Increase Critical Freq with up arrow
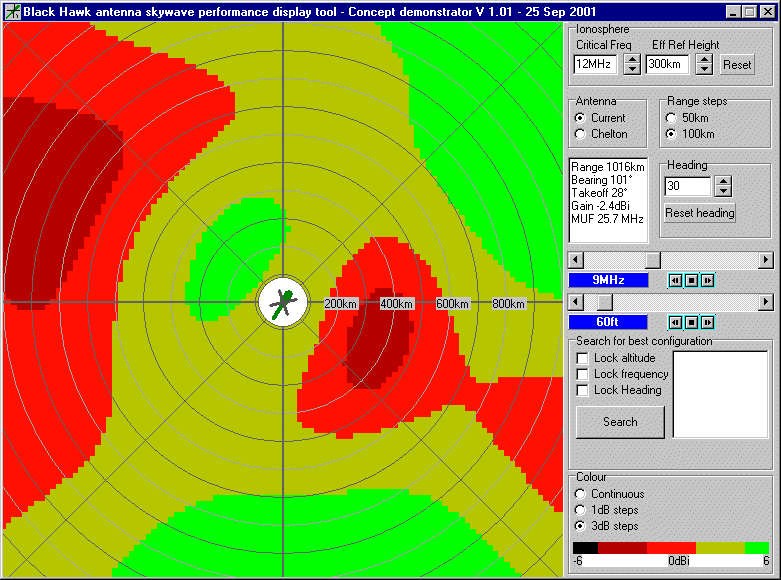Viewport: 781px width, 580px height. click(632, 59)
